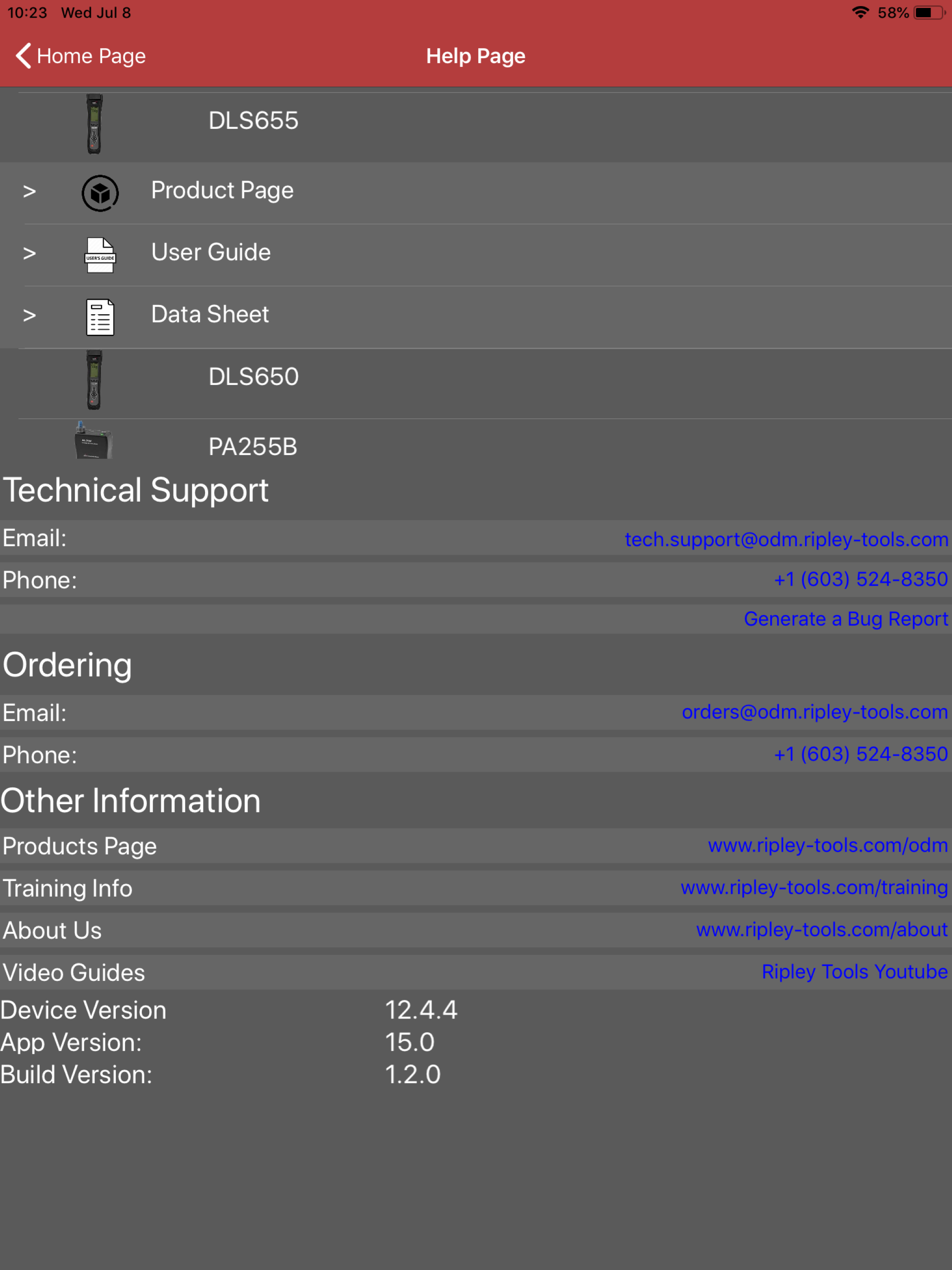Go back via Home Page chevron

pyautogui.click(x=24, y=56)
